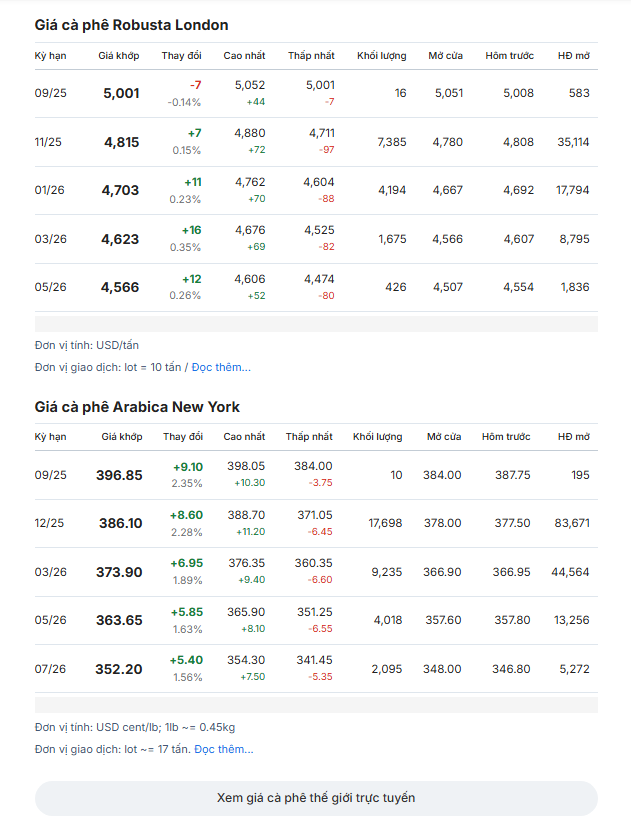Image resolution: width=631 pixels, height=828 pixels.
Task: Open 'Đọc thêm...' link under Robusta table
Action: pyautogui.click(x=221, y=367)
